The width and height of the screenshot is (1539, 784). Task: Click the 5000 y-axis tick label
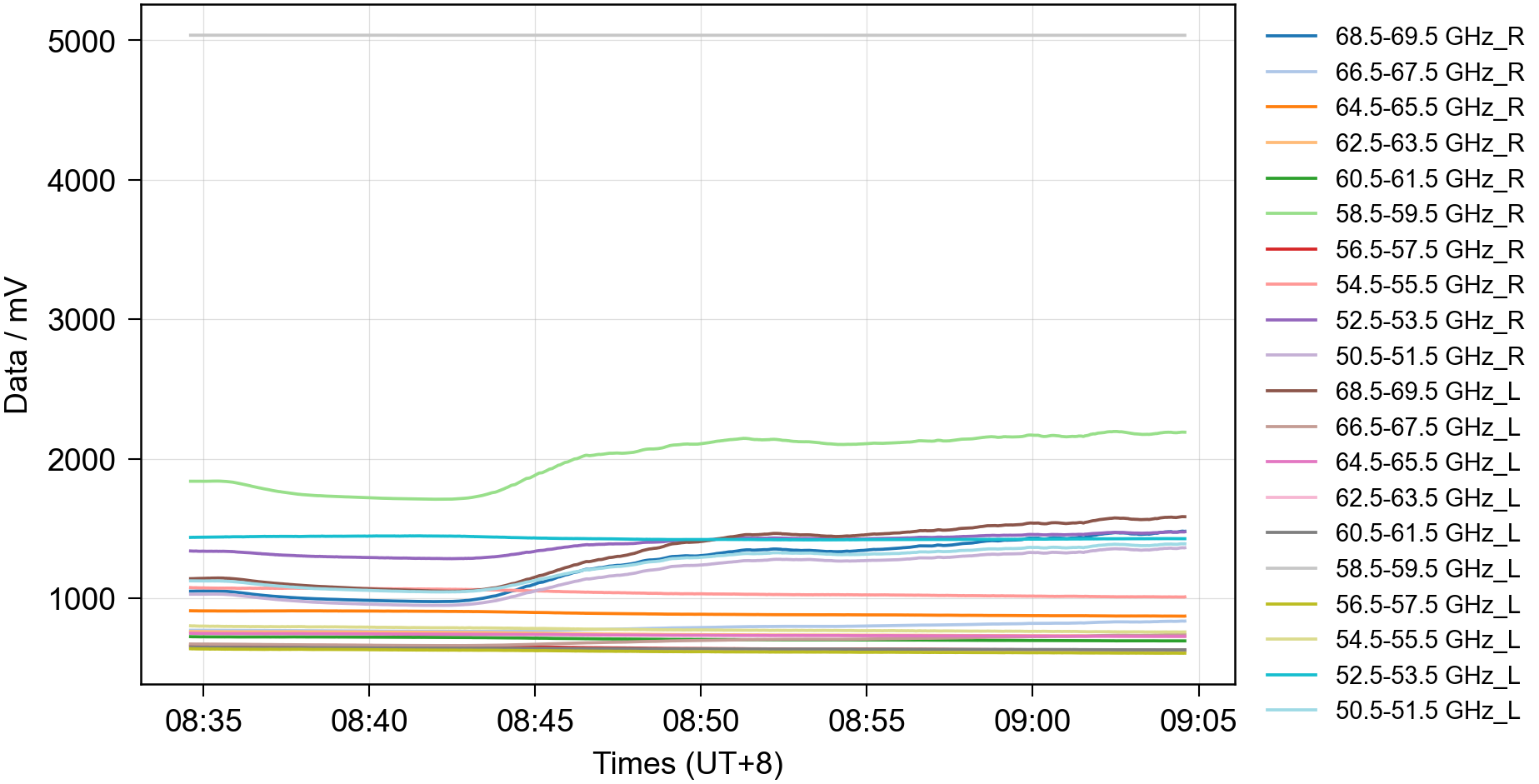tap(81, 42)
